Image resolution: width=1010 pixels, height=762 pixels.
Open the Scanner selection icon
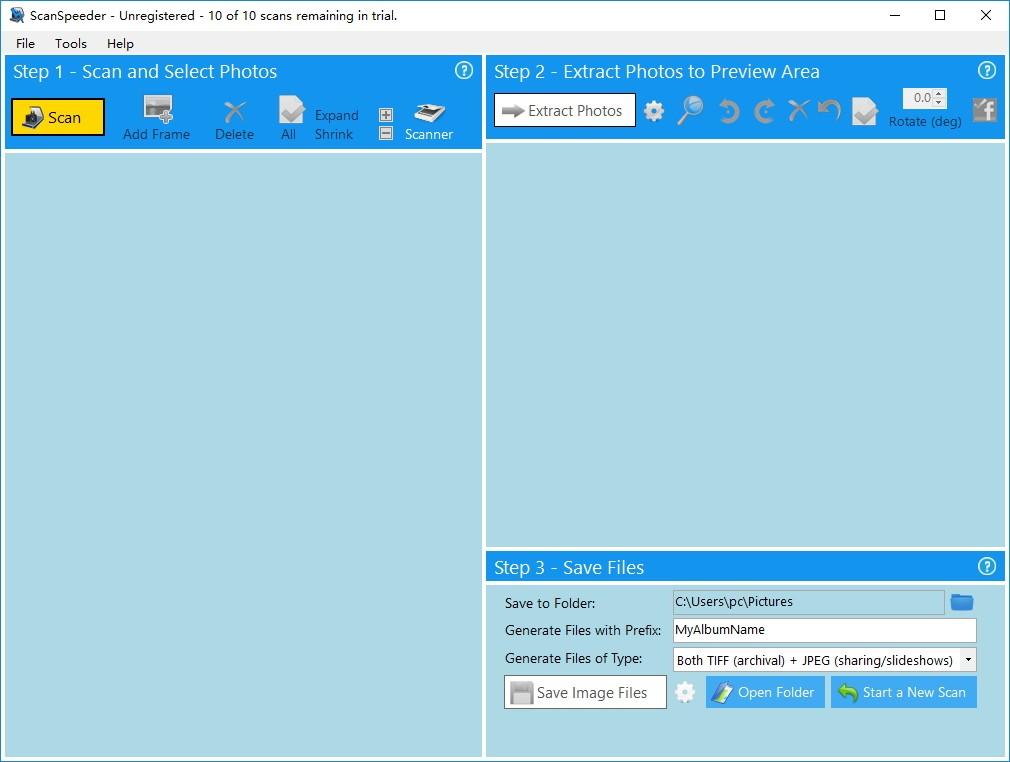(x=429, y=112)
